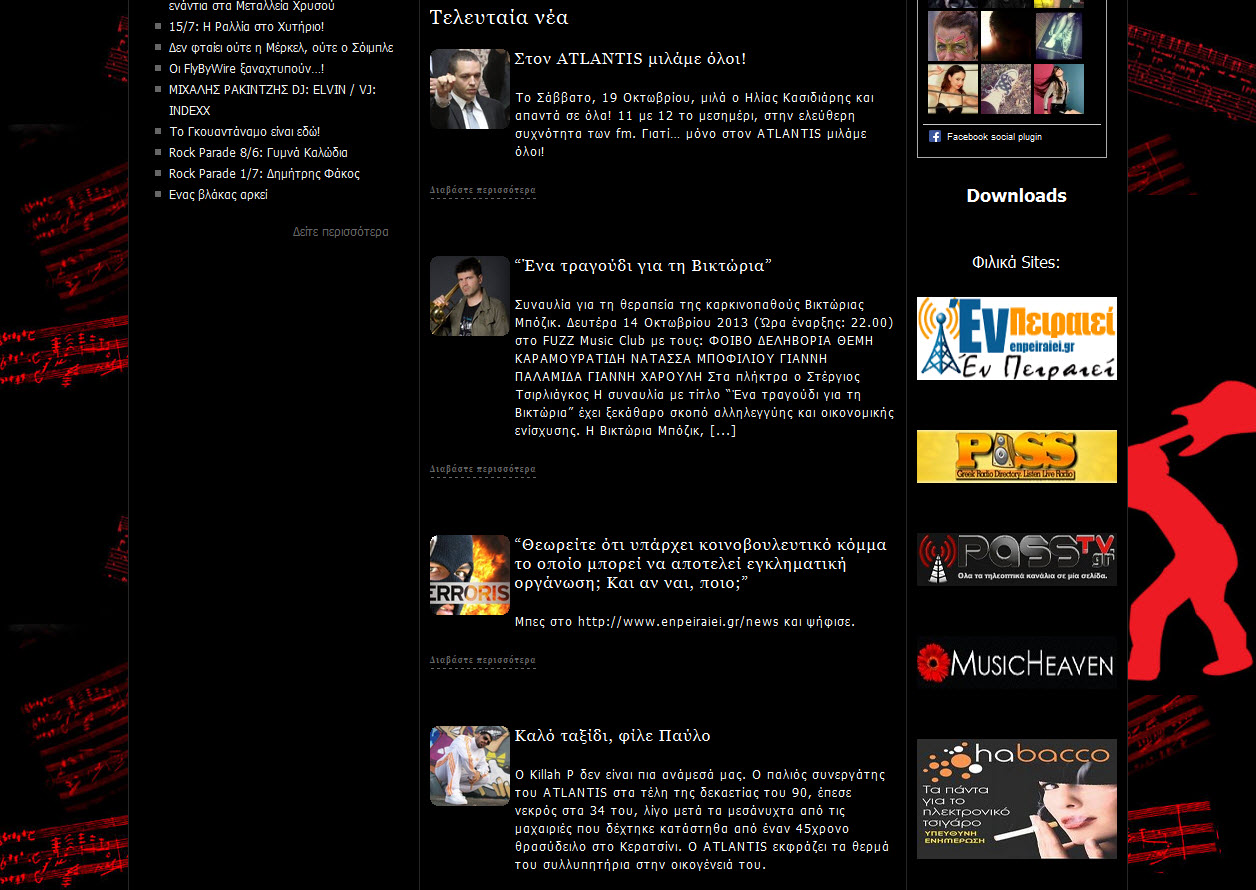Open the PASS Greek Radio Directory banner
Screen dimensions: 1256x890
click(1016, 456)
